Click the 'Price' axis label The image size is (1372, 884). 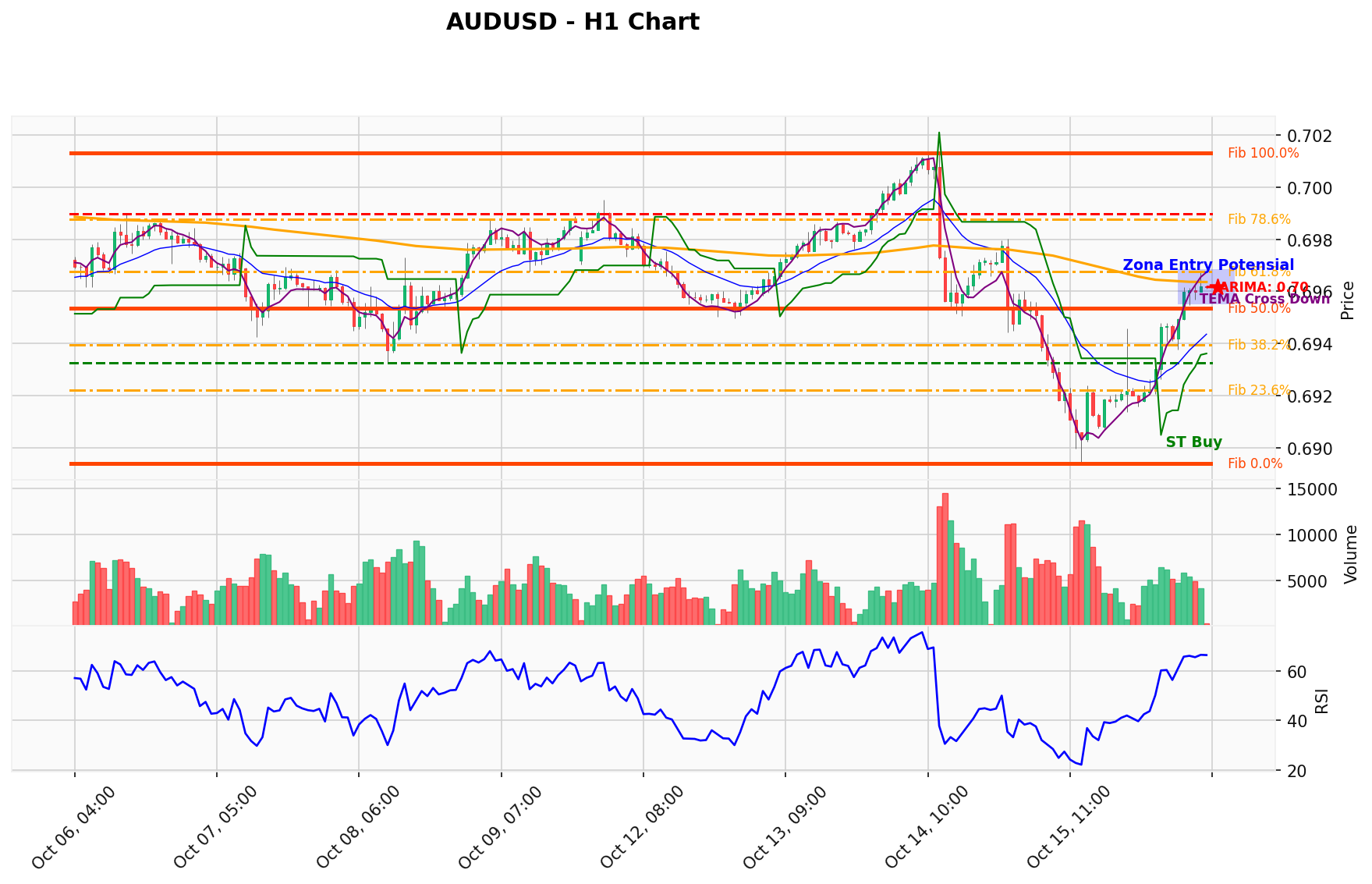[1347, 300]
